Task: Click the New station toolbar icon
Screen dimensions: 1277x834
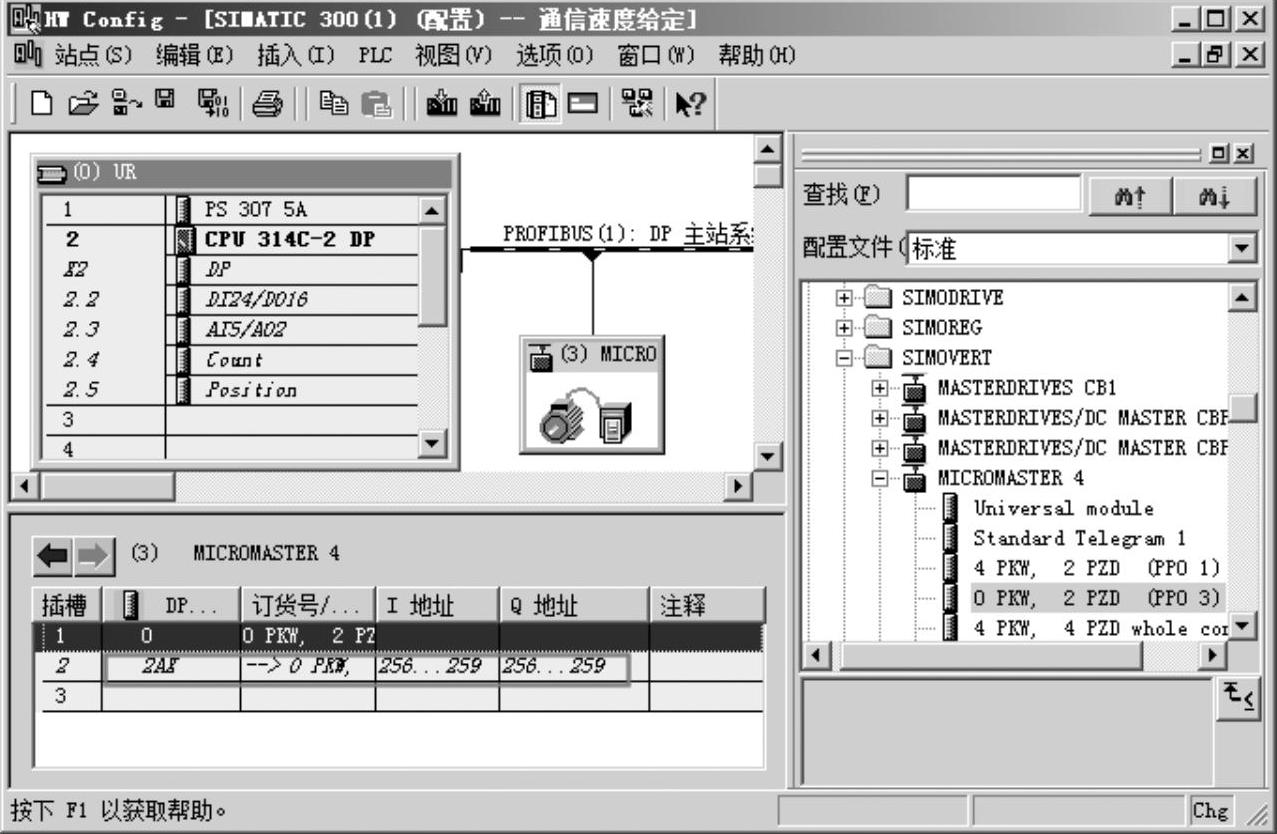Action: pyautogui.click(x=42, y=104)
